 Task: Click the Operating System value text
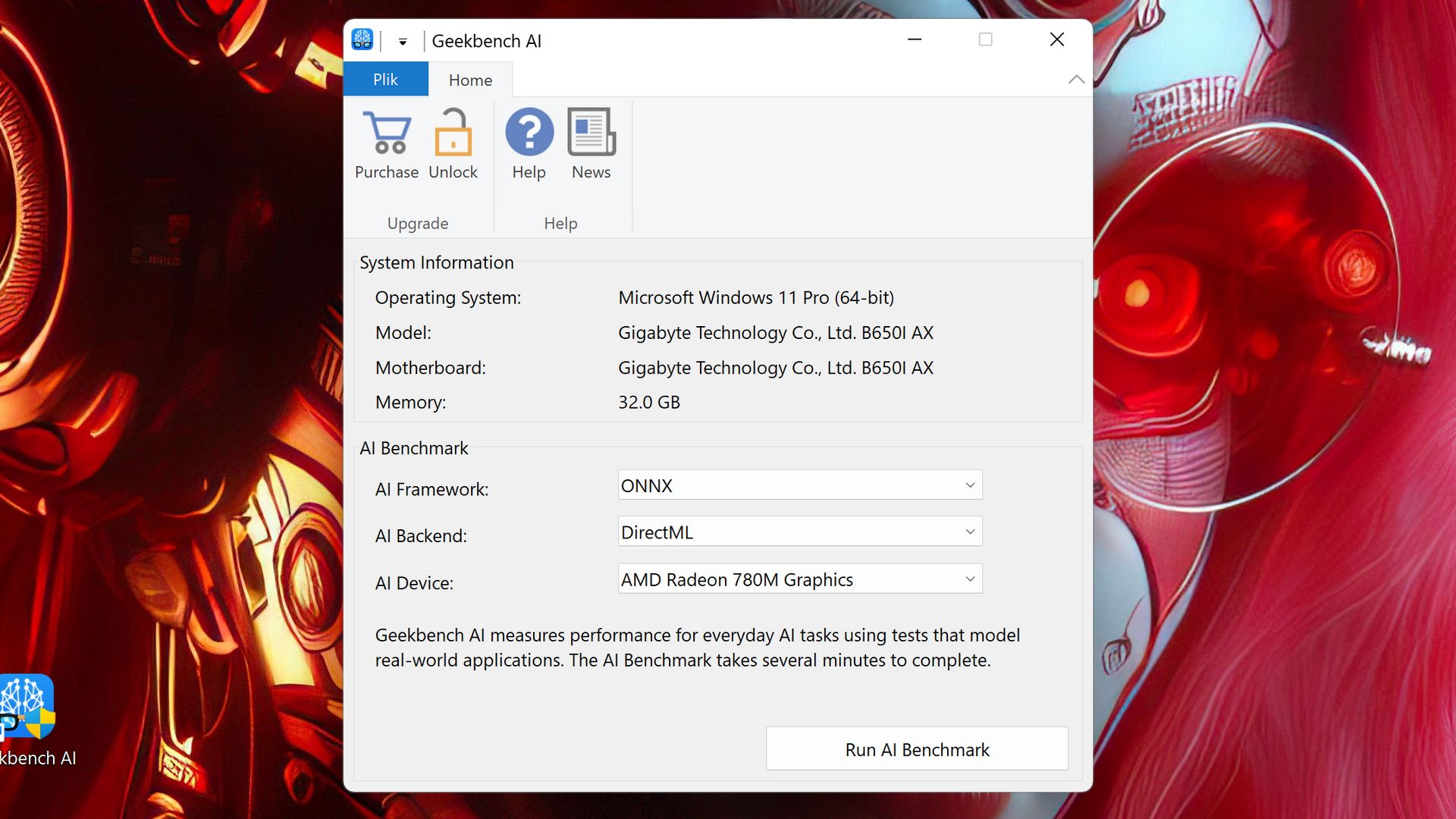point(756,298)
